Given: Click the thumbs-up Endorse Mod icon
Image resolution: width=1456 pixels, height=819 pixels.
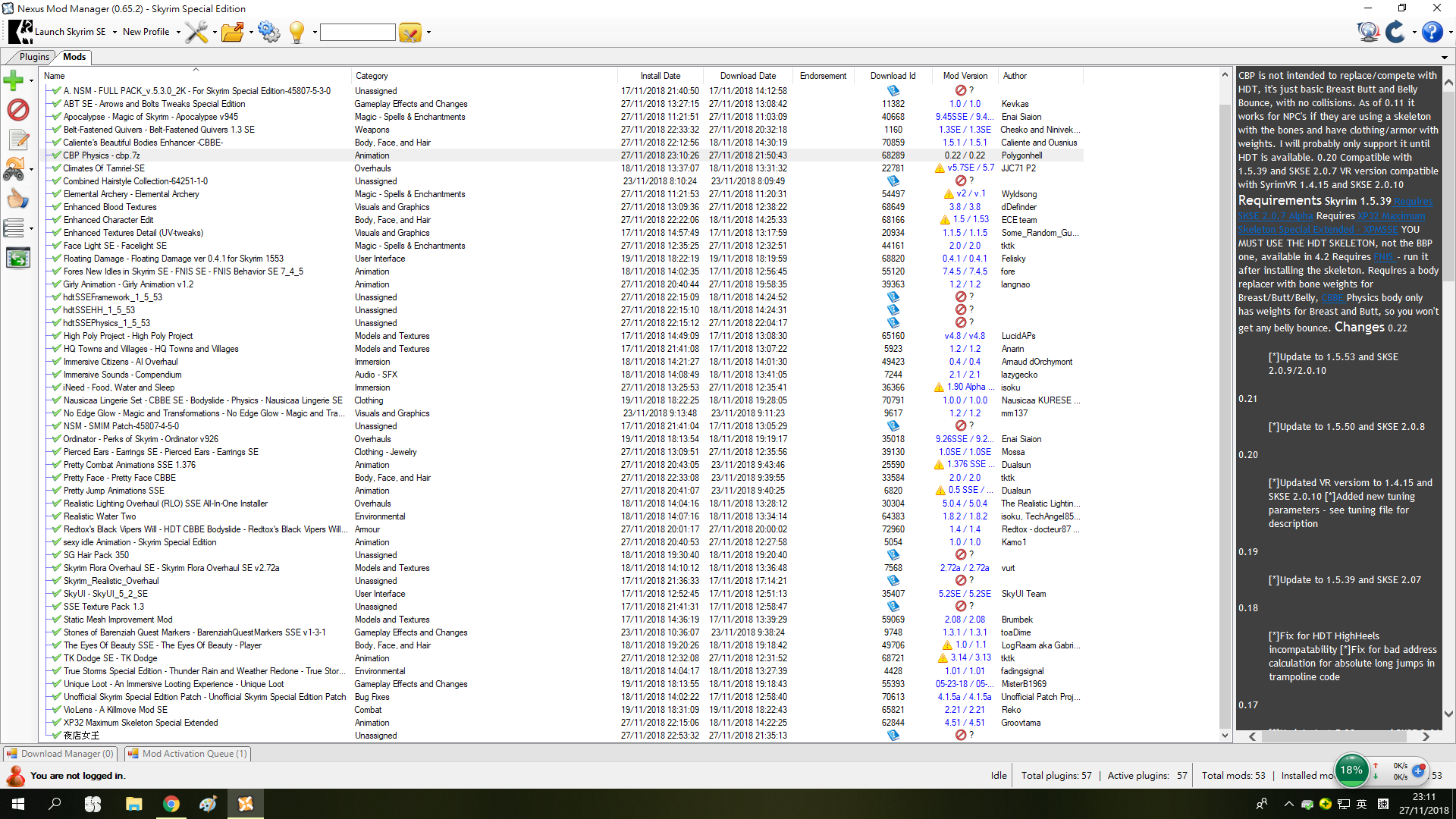Looking at the screenshot, I should click(17, 199).
